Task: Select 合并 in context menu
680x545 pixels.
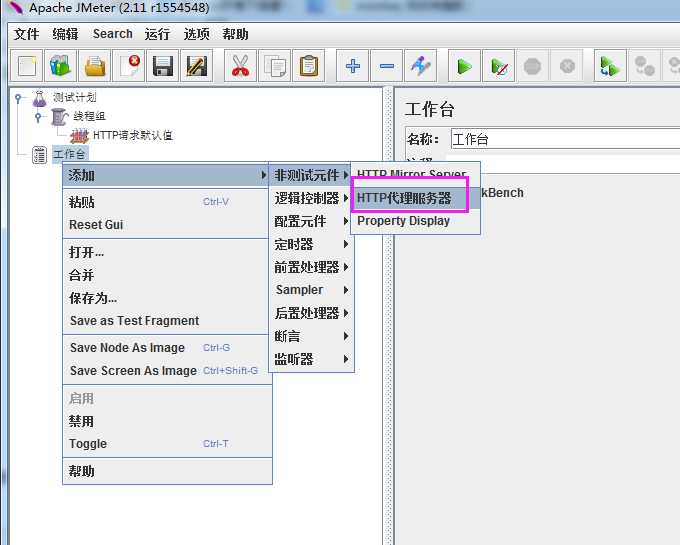Action: click(x=167, y=275)
